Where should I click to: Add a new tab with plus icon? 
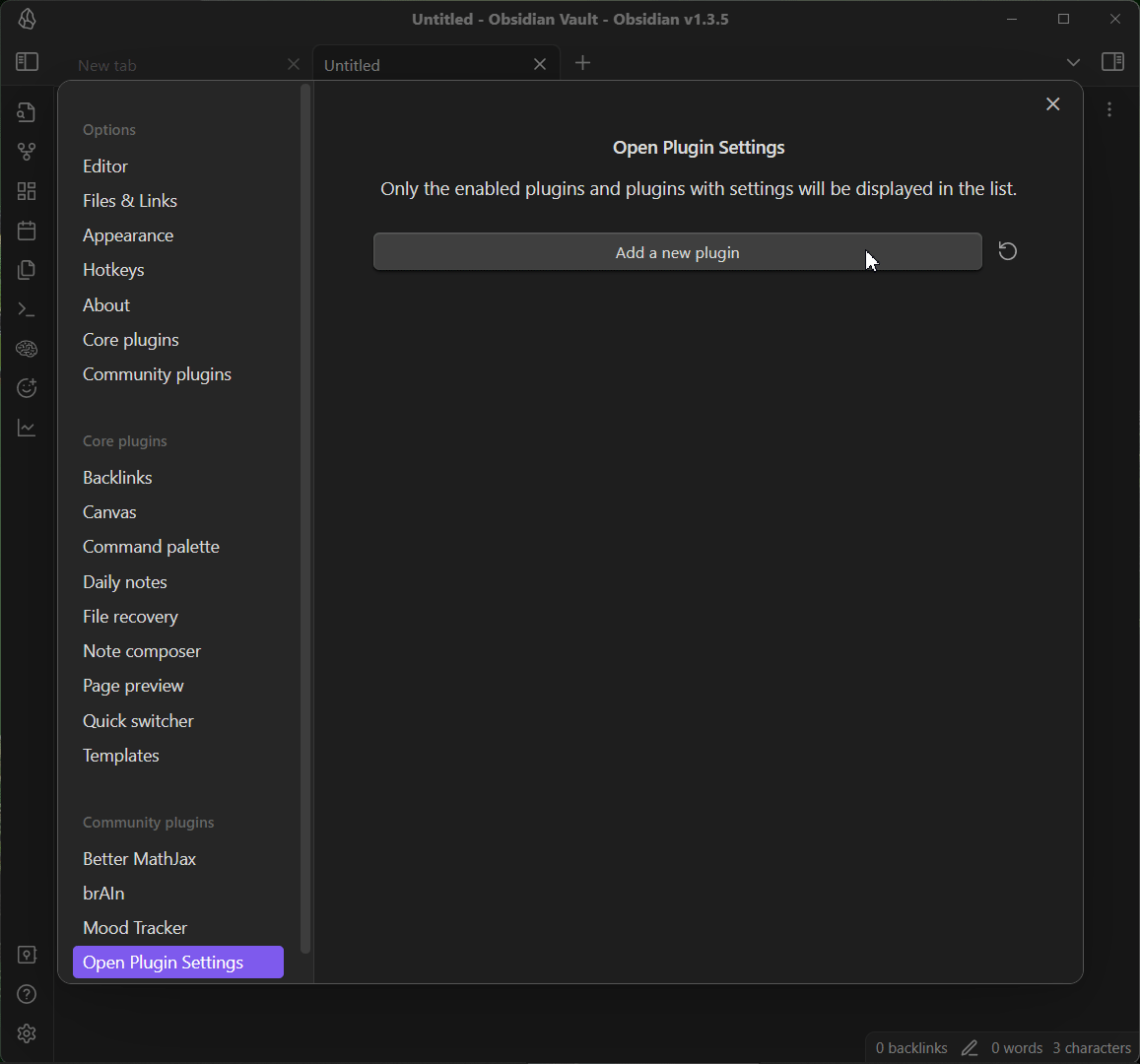pos(582,63)
